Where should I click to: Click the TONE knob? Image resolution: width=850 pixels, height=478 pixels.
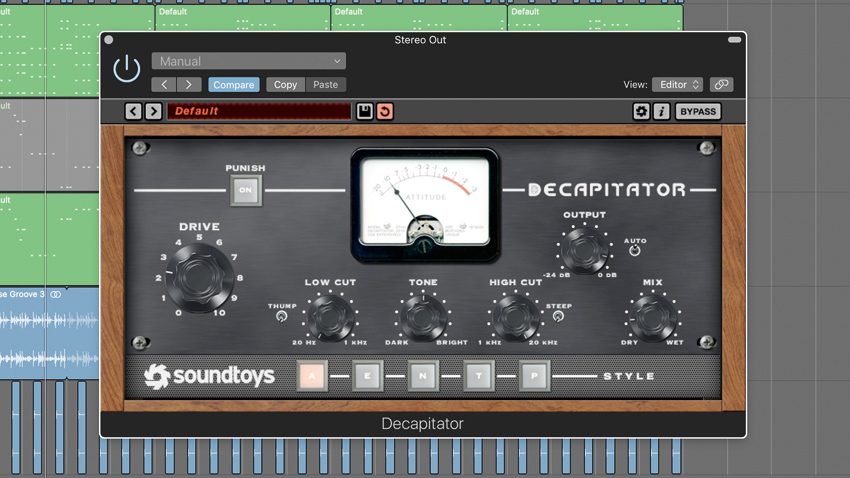pyautogui.click(x=423, y=318)
